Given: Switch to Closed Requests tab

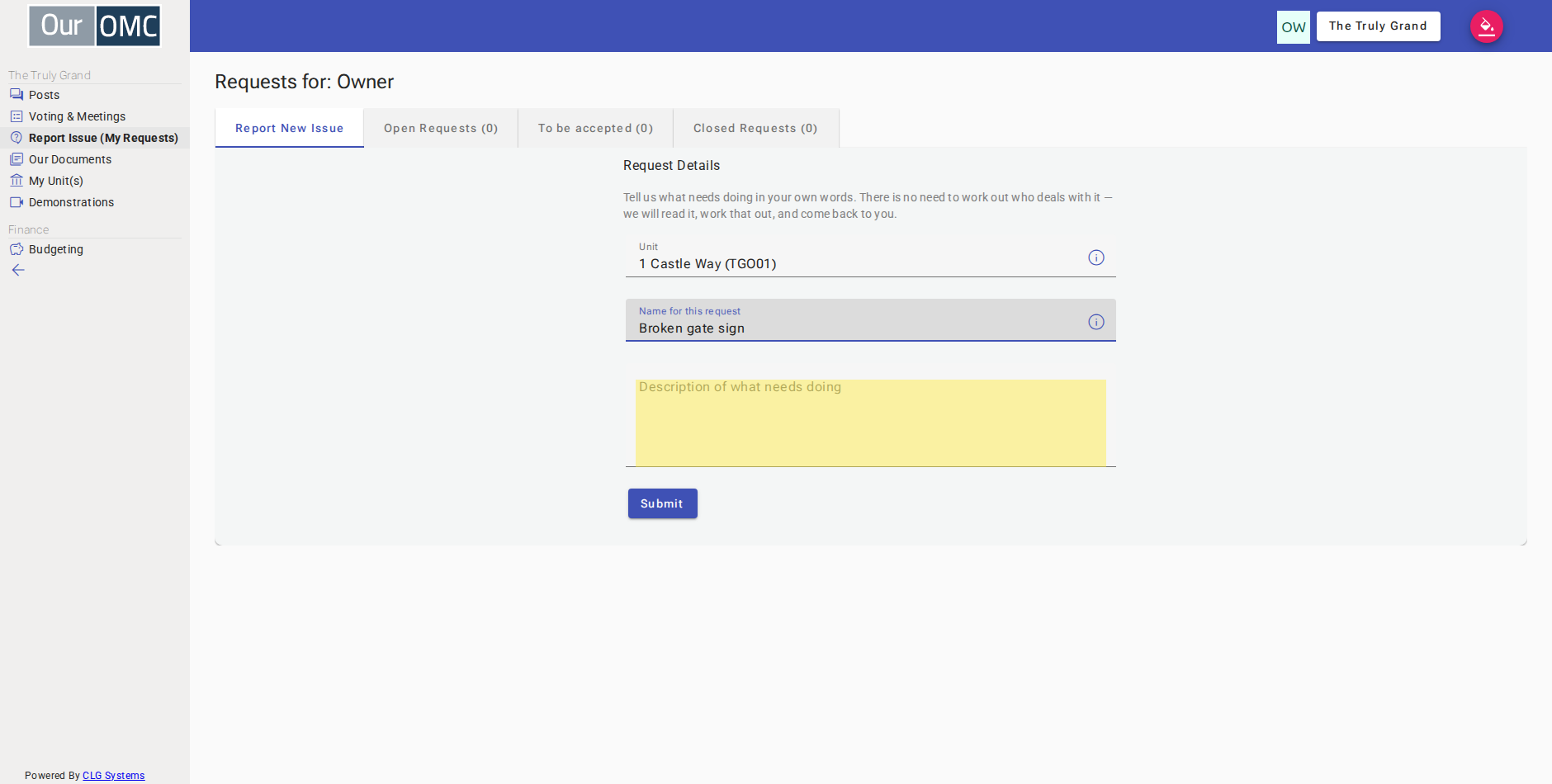Looking at the screenshot, I should point(756,128).
